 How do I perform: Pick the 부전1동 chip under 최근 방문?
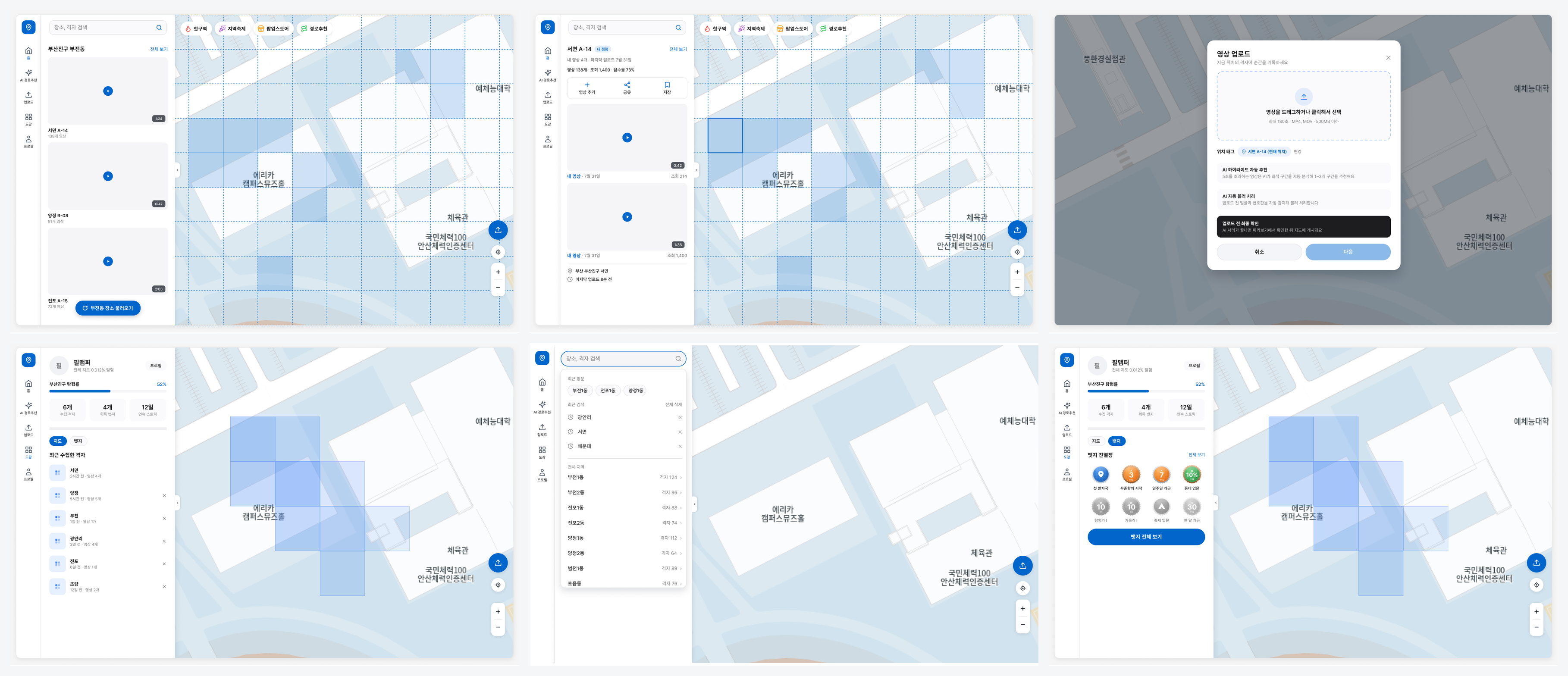click(x=580, y=391)
